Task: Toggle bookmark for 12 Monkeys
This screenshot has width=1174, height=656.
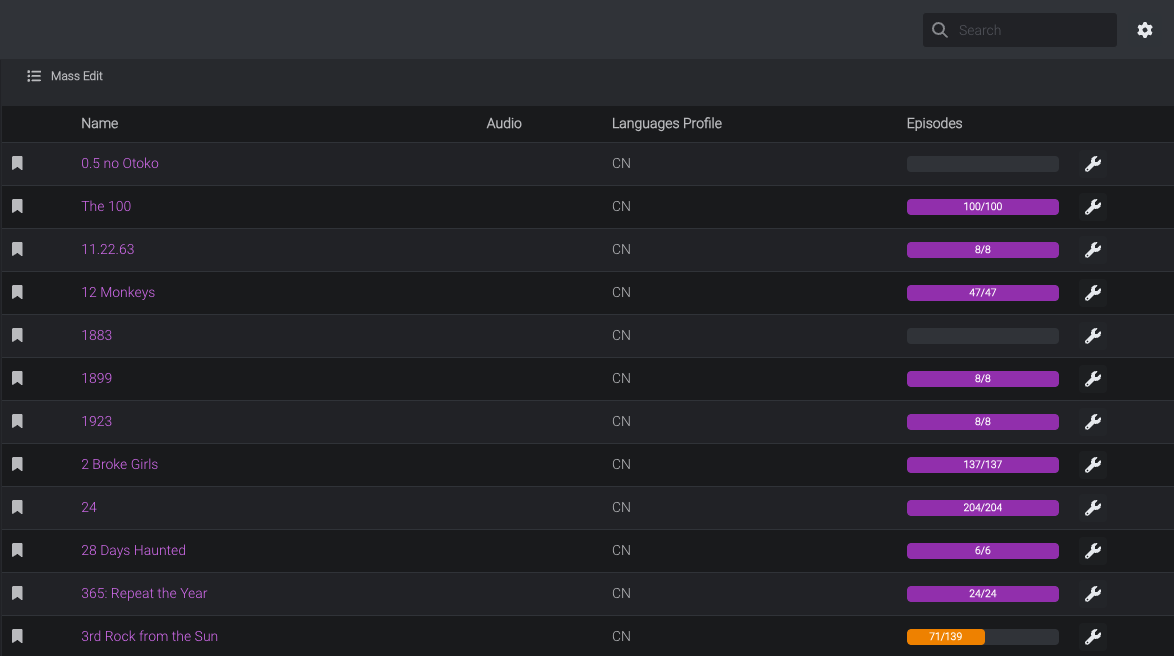Action: (x=17, y=292)
